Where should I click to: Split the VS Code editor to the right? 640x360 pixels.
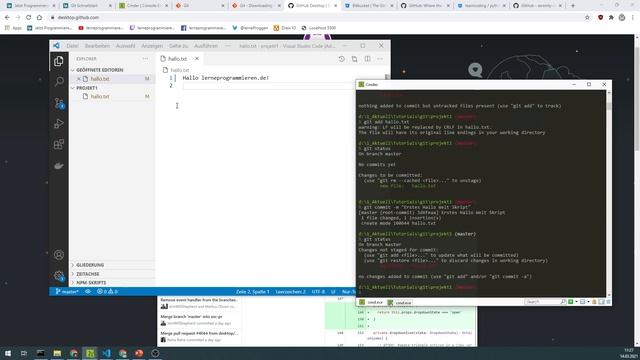tap(367, 59)
